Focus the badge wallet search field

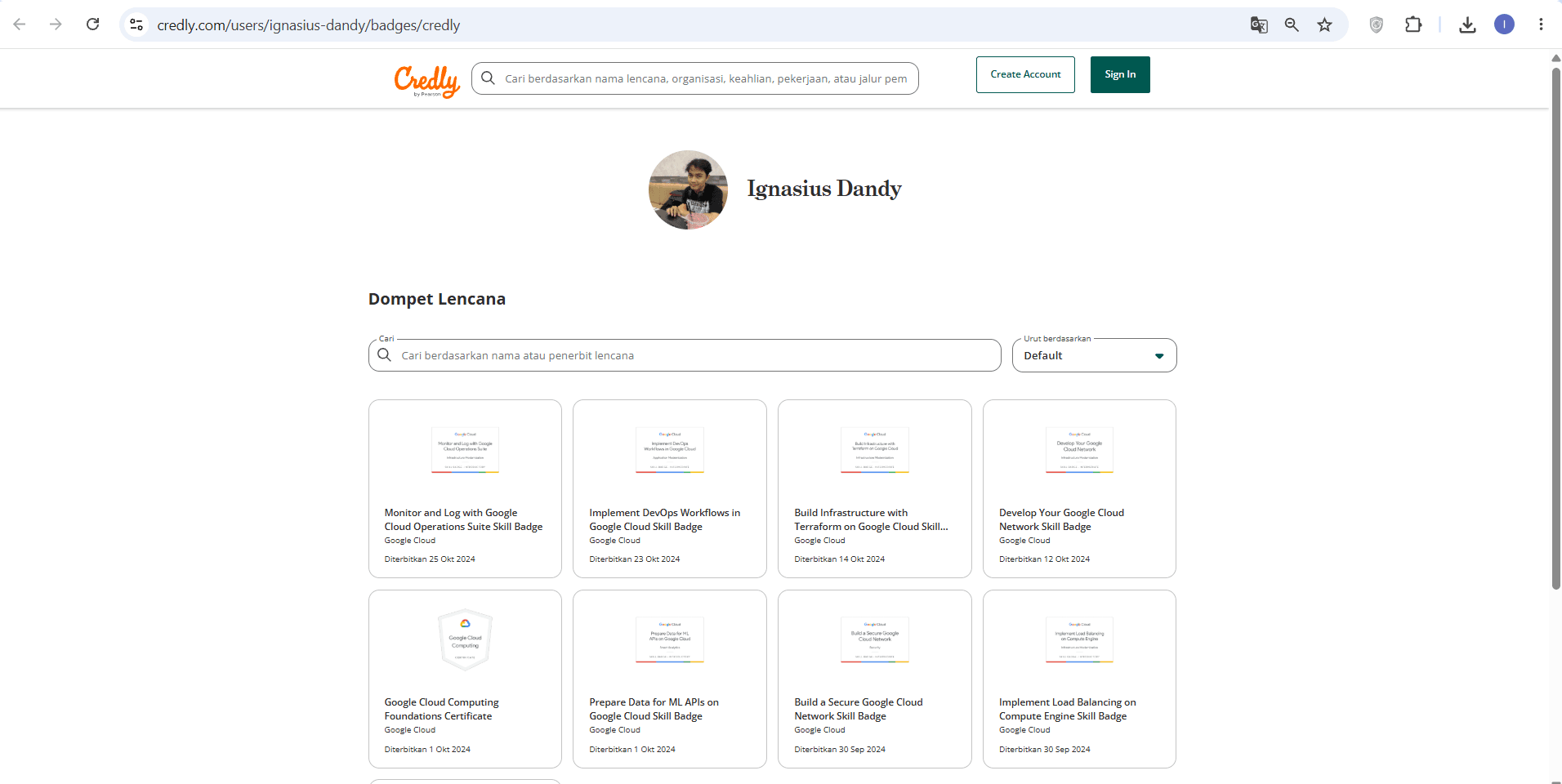coord(685,355)
